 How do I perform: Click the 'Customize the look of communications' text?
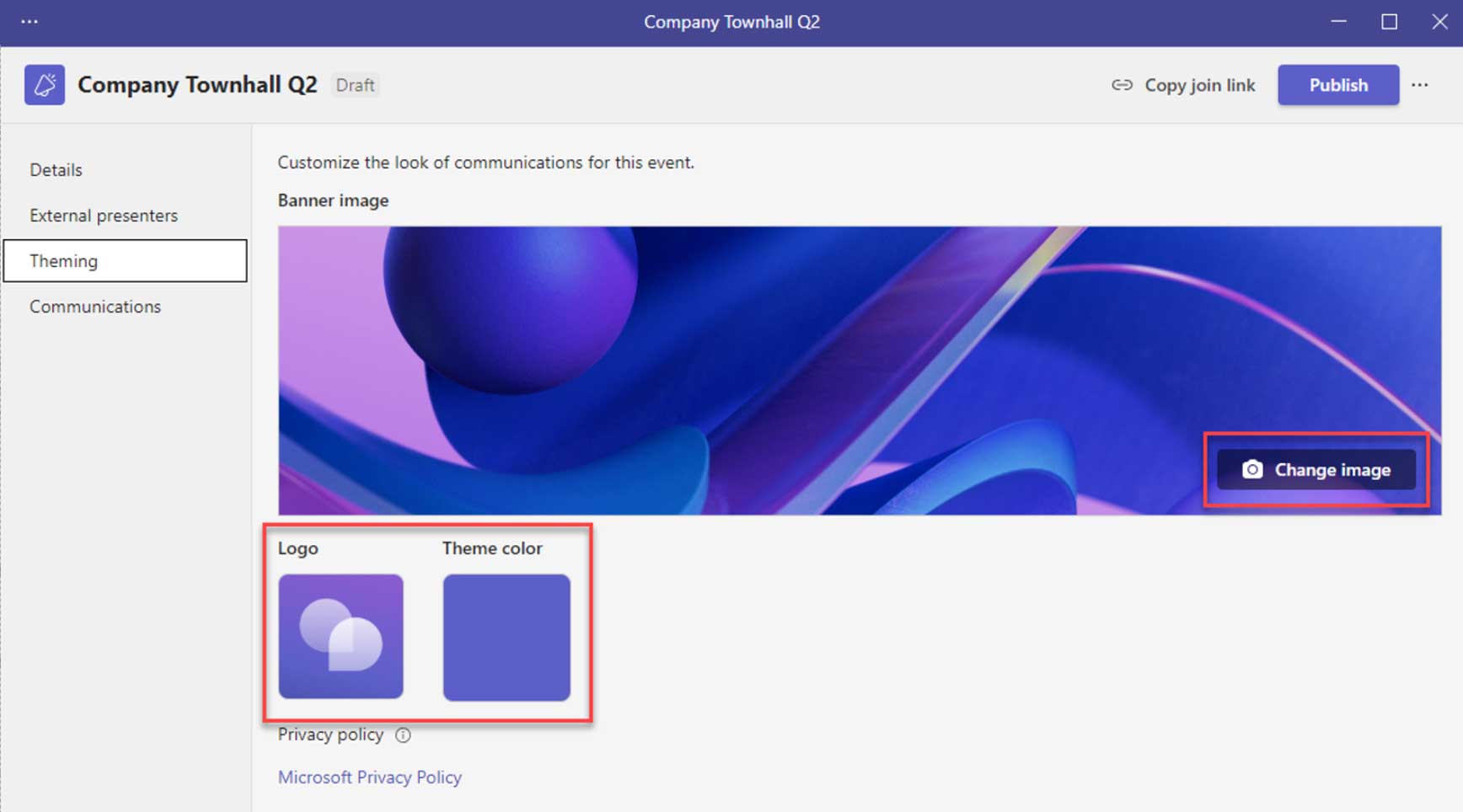click(486, 163)
